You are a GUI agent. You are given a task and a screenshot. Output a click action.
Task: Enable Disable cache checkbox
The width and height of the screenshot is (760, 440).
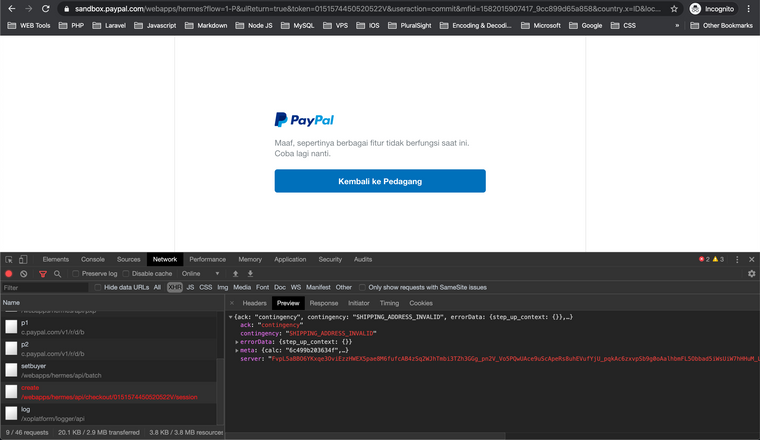[x=126, y=274]
